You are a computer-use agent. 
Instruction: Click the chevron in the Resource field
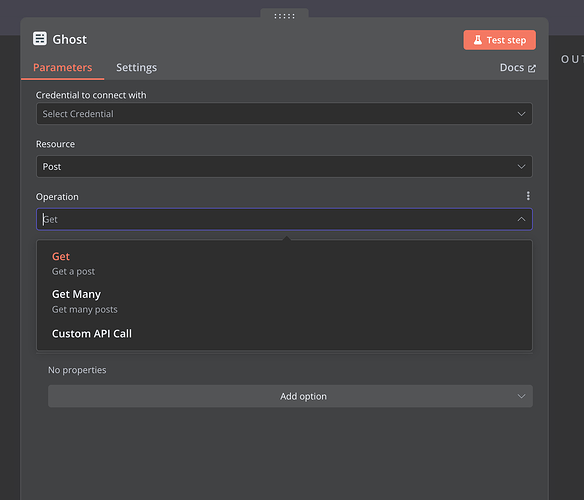click(521, 167)
